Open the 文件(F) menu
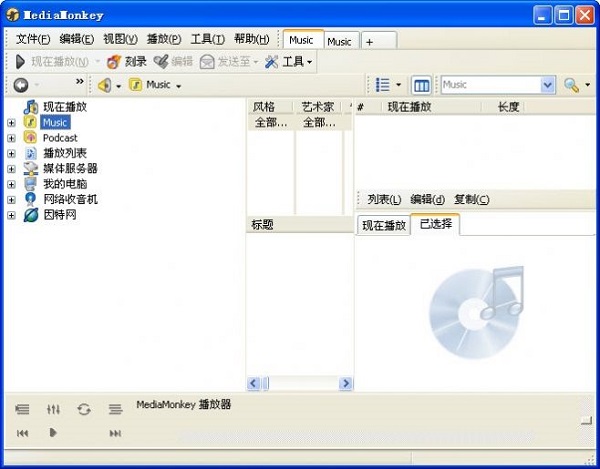 point(33,39)
